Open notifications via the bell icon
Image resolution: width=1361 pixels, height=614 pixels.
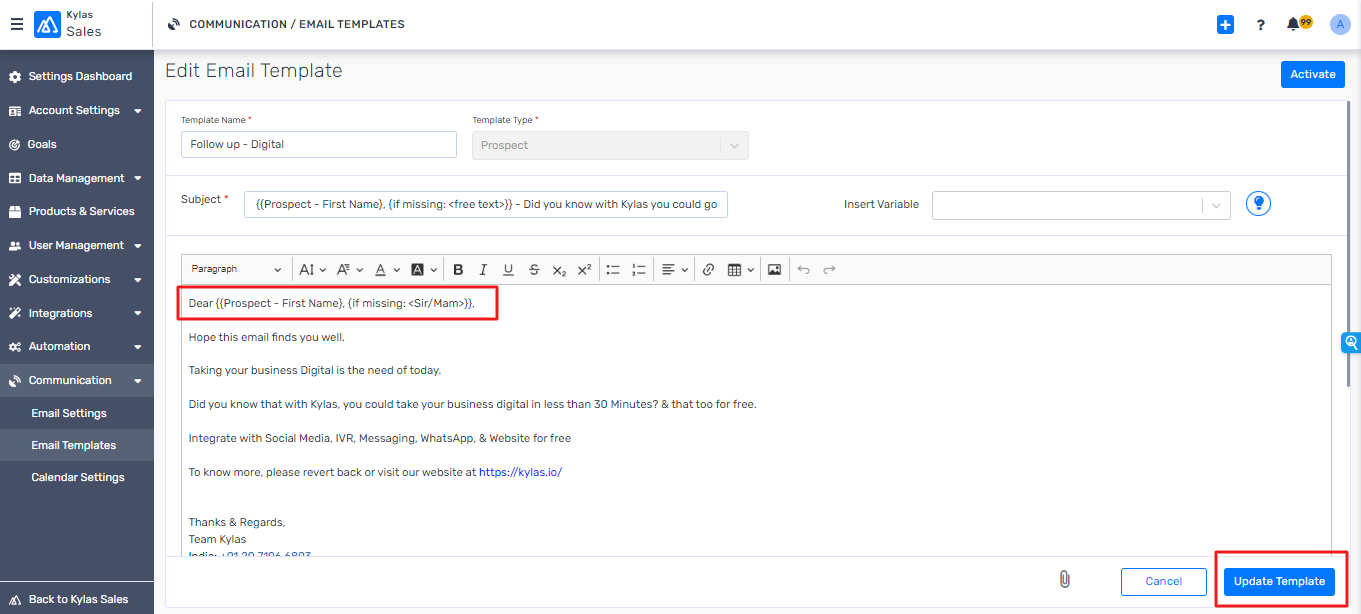coord(1291,24)
